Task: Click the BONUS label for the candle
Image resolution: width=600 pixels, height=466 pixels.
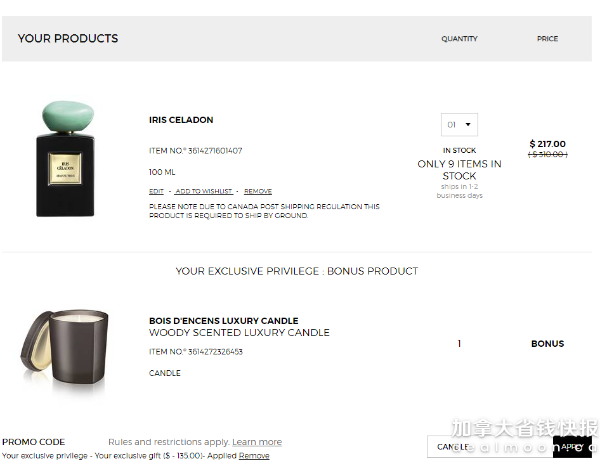Action: click(x=548, y=344)
